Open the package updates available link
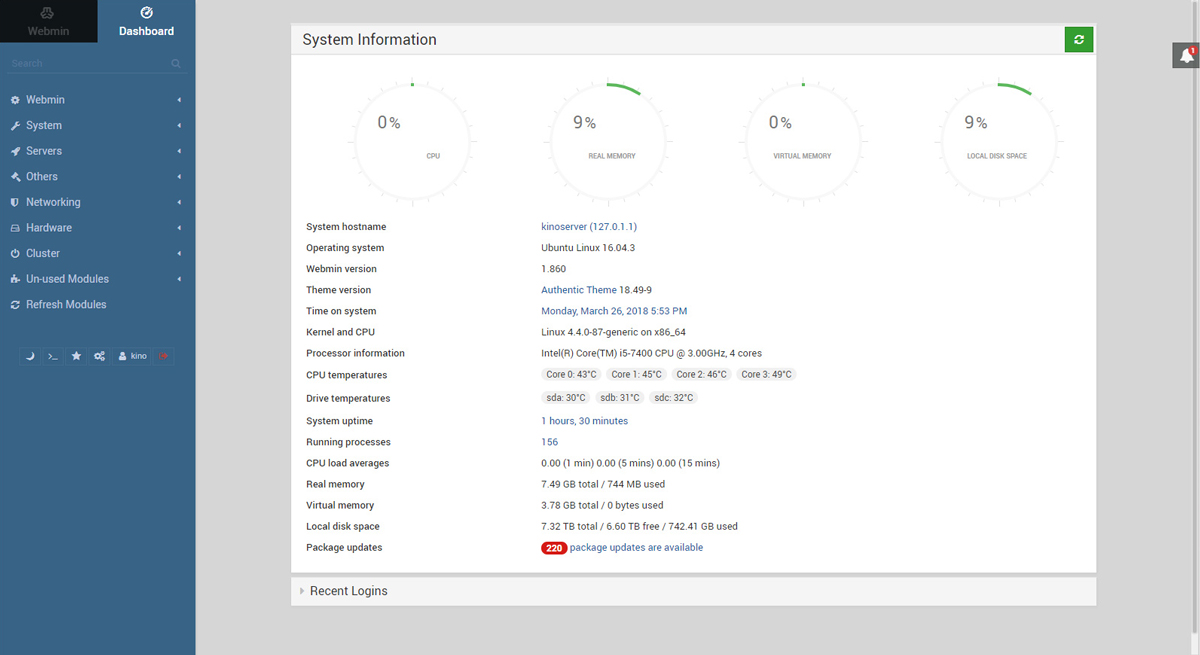This screenshot has height=655, width=1200. [636, 548]
